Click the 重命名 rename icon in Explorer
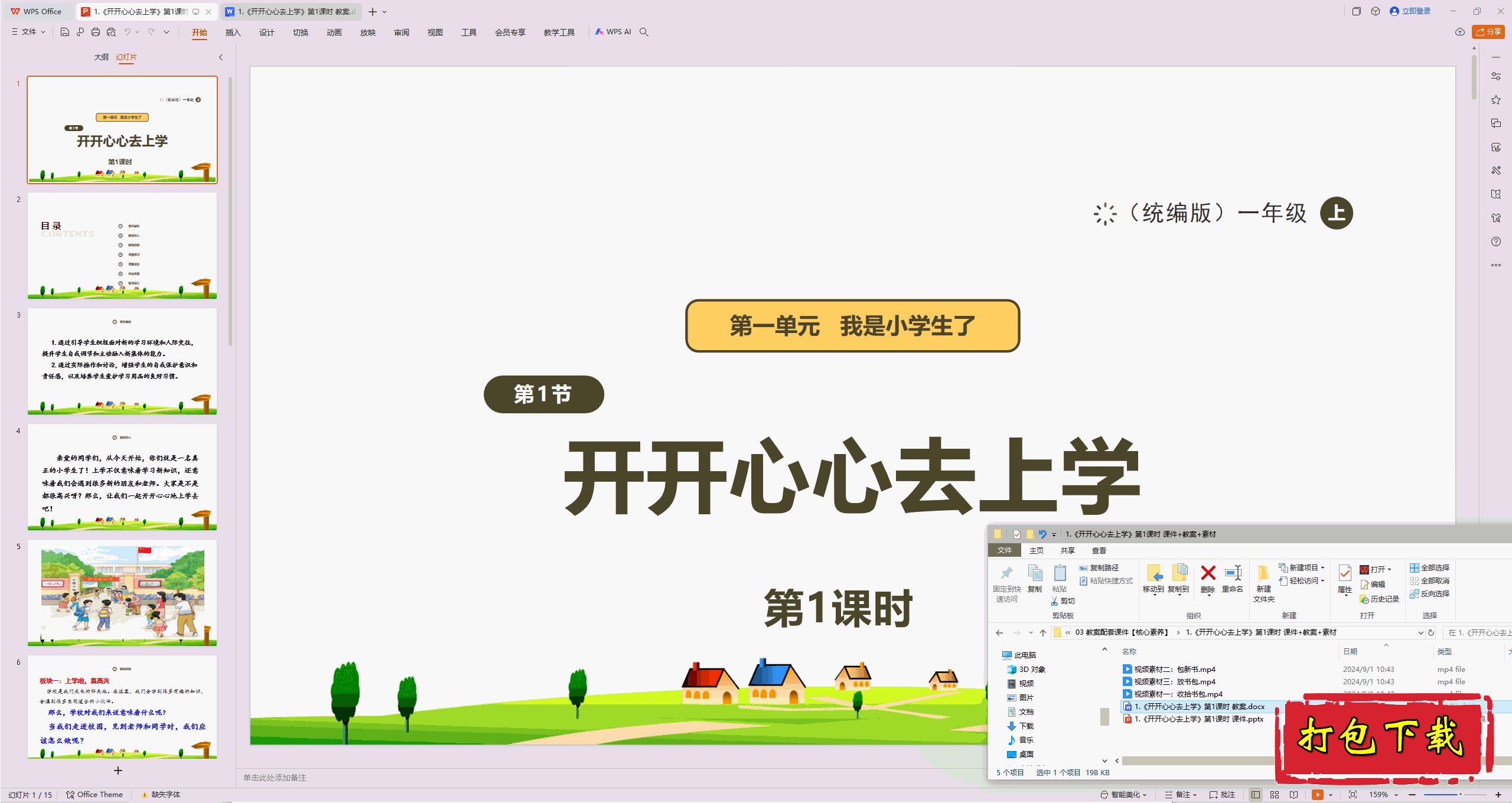This screenshot has height=803, width=1512. 1233,579
